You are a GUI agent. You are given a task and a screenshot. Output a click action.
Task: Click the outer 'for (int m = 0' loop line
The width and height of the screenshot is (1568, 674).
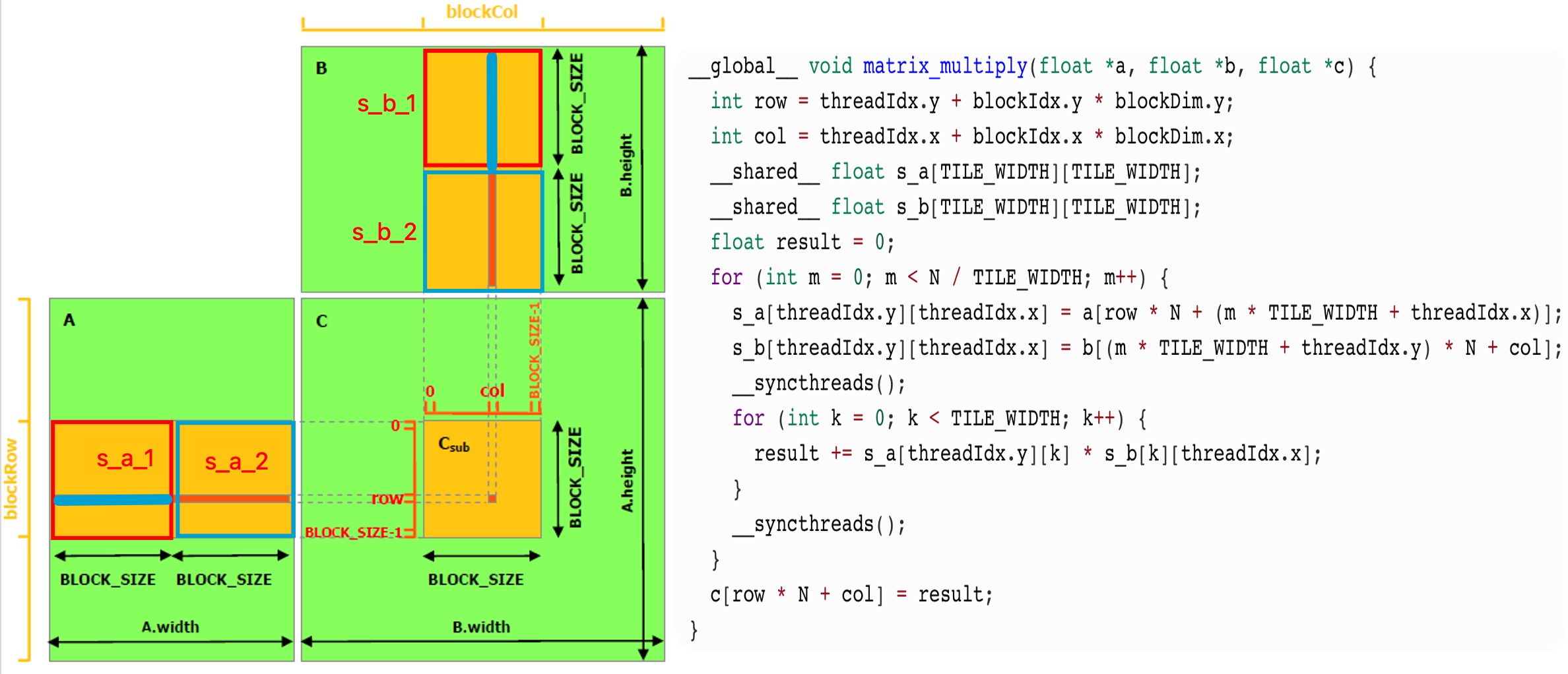pos(940,278)
